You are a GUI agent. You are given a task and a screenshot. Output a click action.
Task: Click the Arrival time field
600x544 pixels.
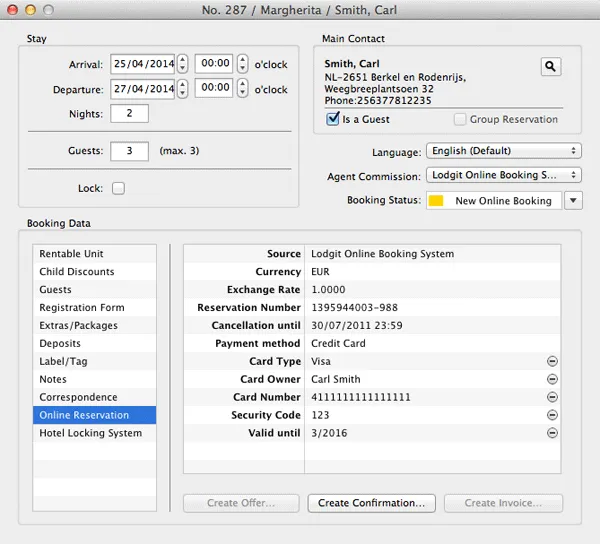coord(214,63)
